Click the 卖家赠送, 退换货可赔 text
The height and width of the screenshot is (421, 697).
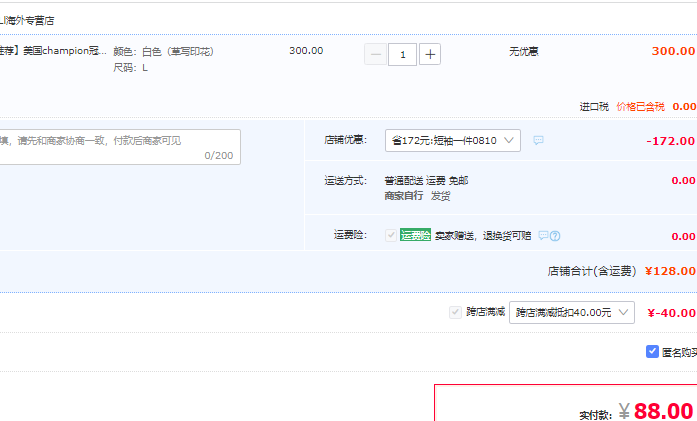tap(483, 236)
